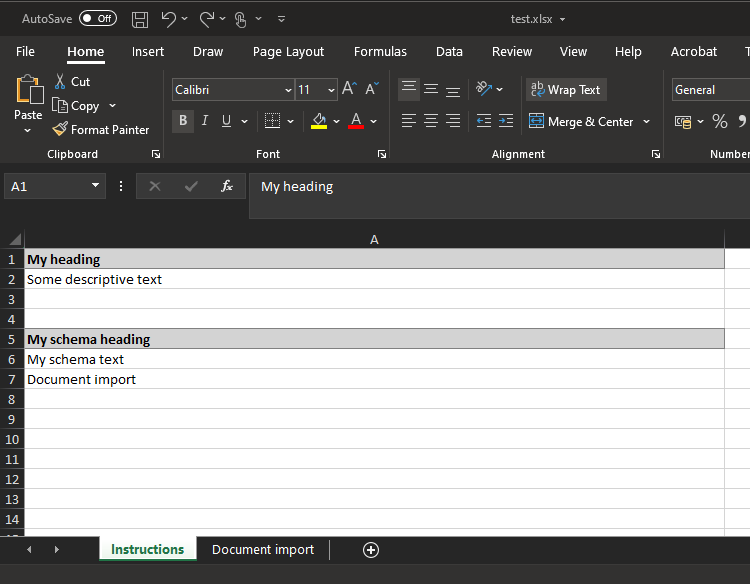Expand the Merge & Center dropdown arrow
Screen dimensions: 750x584
[646, 122]
